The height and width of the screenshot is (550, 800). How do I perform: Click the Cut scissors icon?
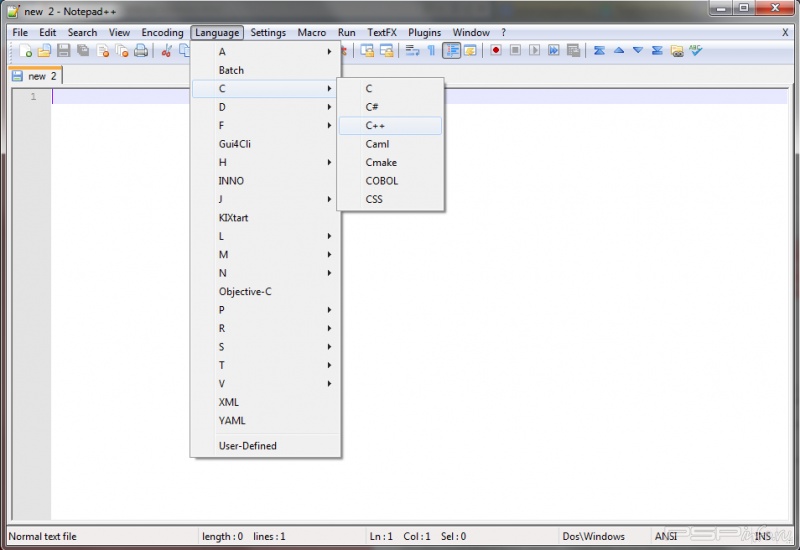[x=167, y=51]
